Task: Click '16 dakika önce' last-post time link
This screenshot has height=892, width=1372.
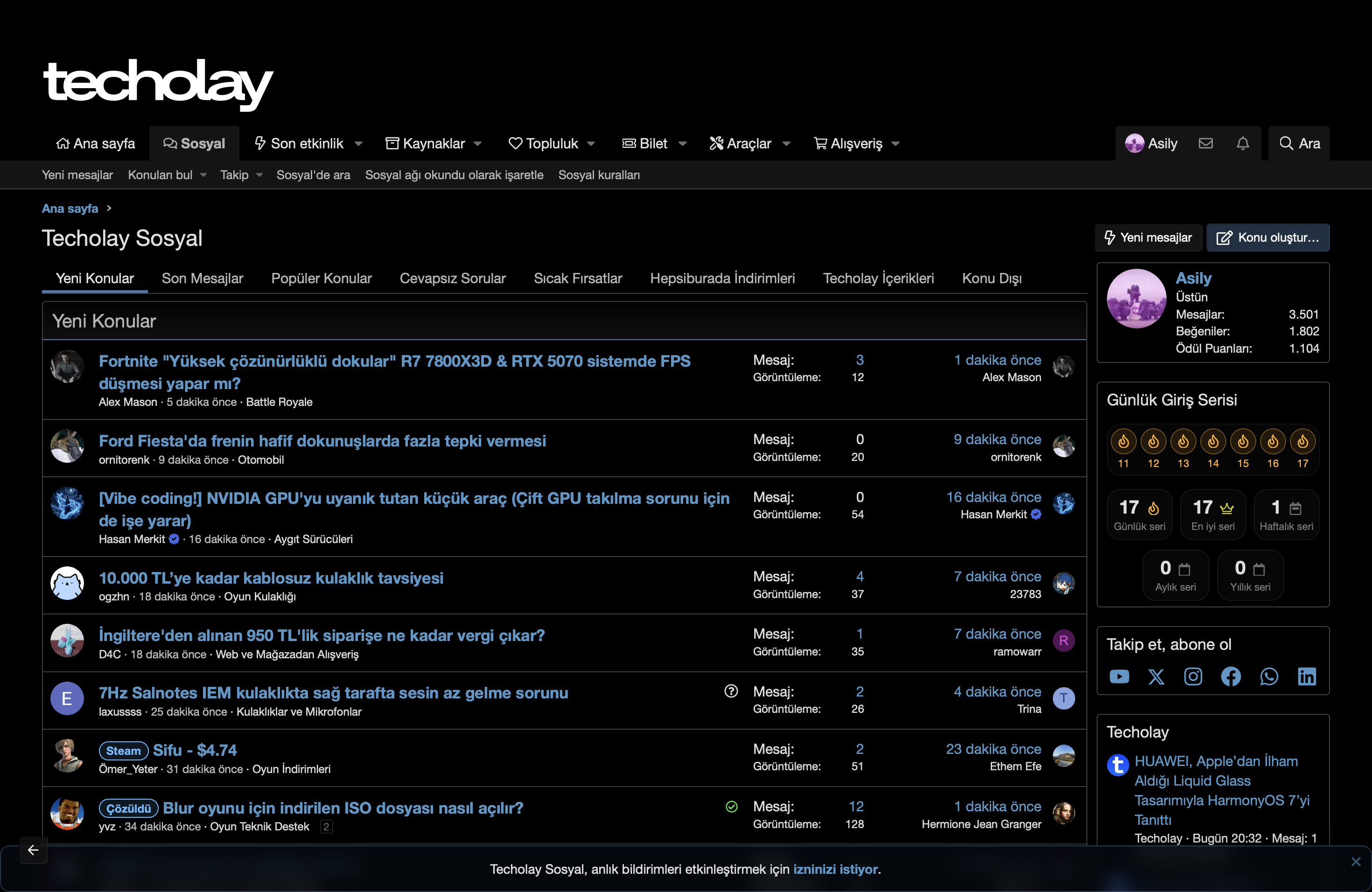Action: click(x=993, y=497)
